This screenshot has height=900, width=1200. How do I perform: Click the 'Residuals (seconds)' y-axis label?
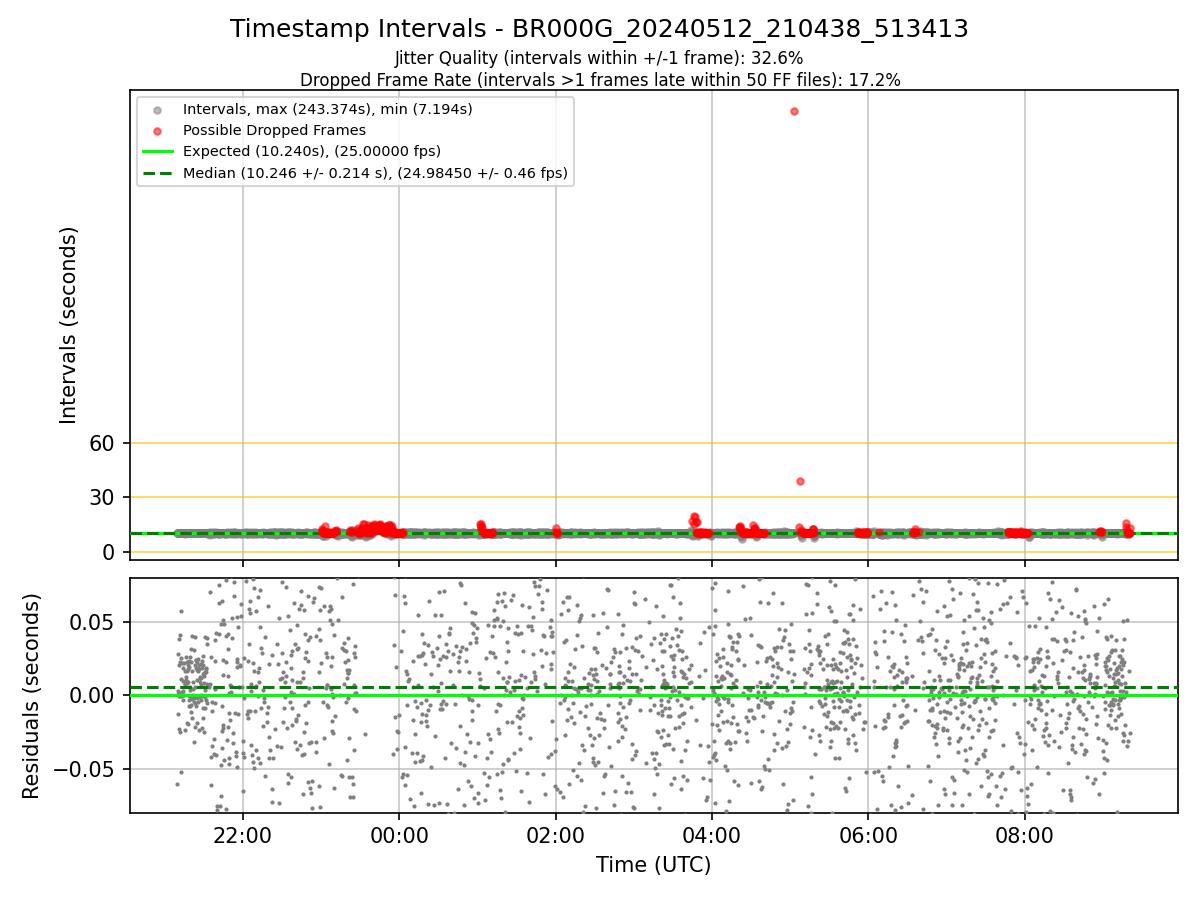coord(32,696)
